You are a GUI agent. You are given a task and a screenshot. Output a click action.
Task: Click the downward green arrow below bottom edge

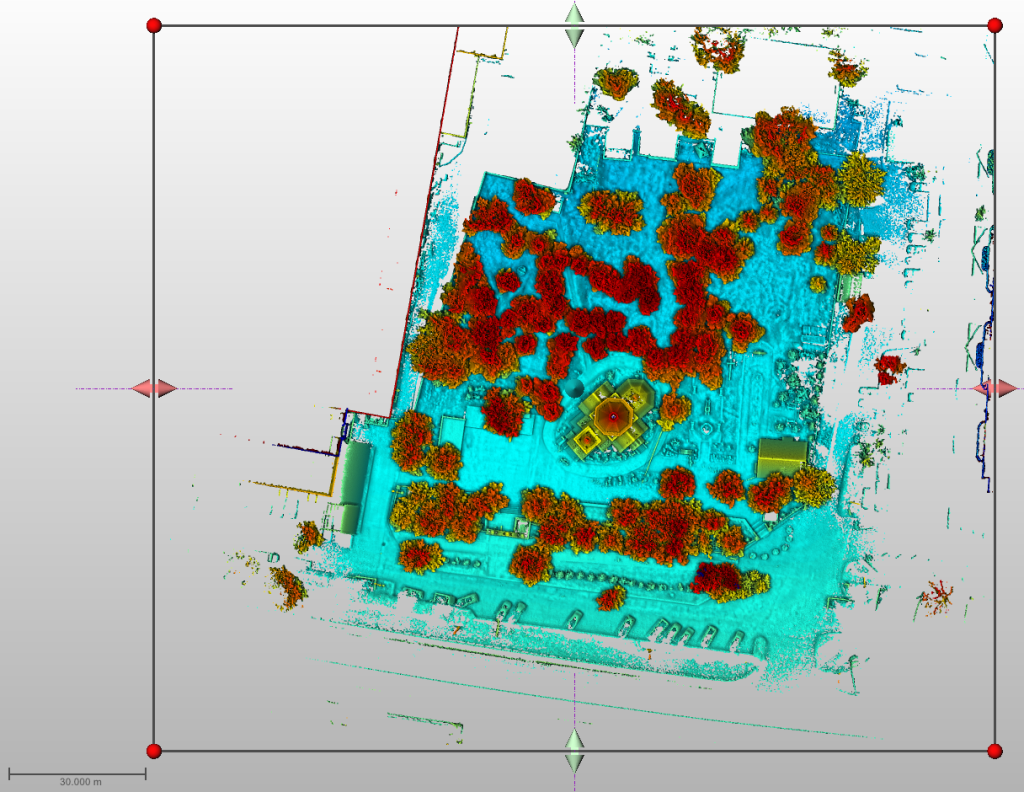[574, 763]
